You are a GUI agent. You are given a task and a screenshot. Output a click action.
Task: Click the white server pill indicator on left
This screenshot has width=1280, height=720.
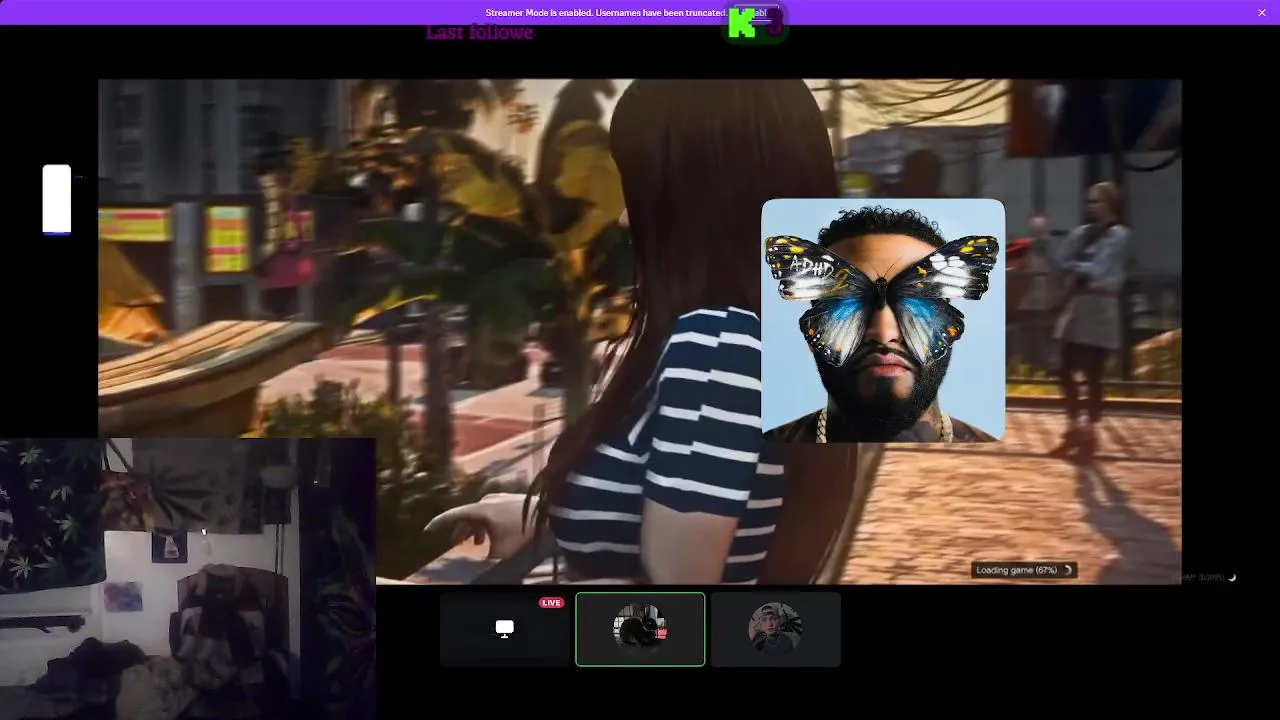tap(57, 199)
